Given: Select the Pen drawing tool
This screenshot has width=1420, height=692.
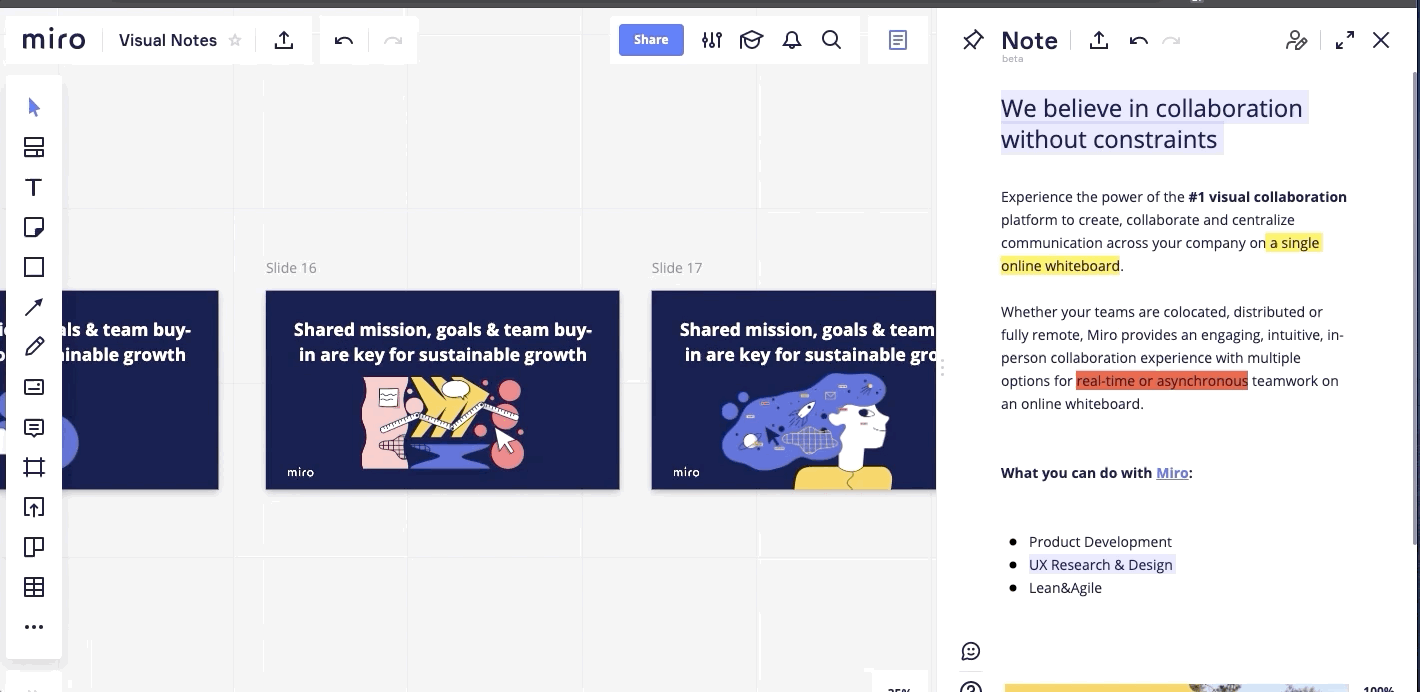Looking at the screenshot, I should click(34, 347).
